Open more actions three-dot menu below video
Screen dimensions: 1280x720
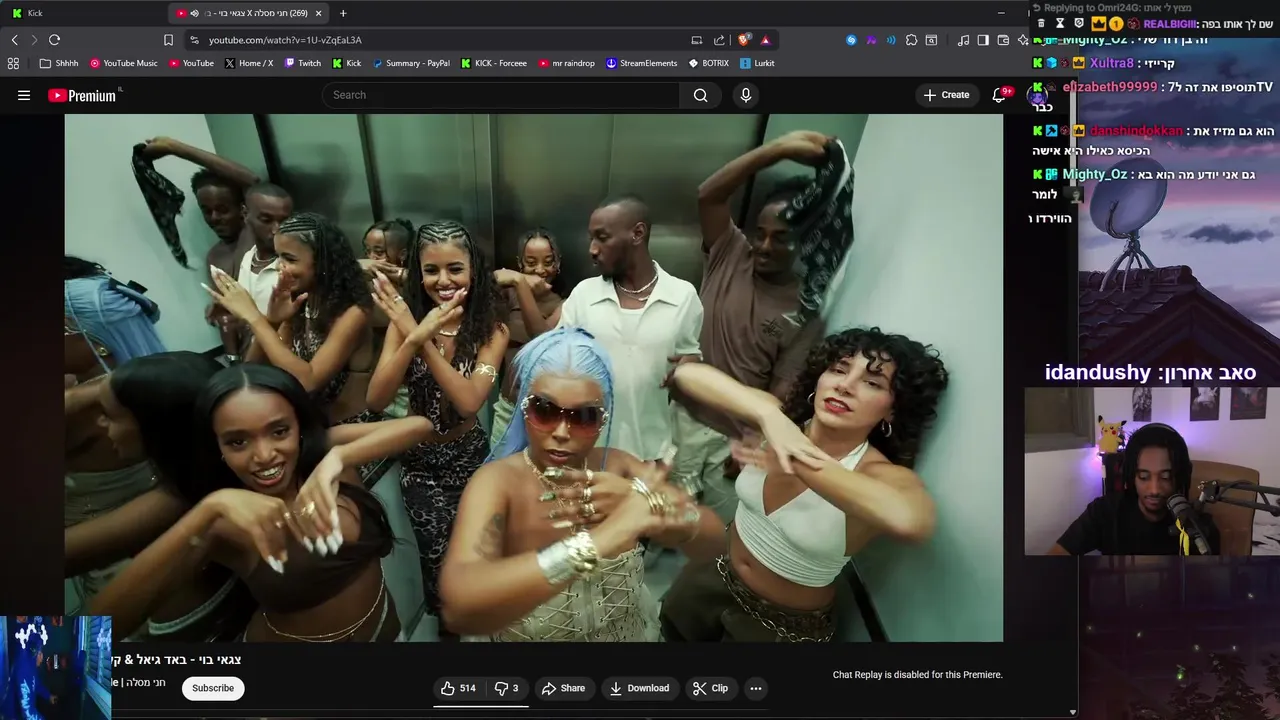point(756,688)
